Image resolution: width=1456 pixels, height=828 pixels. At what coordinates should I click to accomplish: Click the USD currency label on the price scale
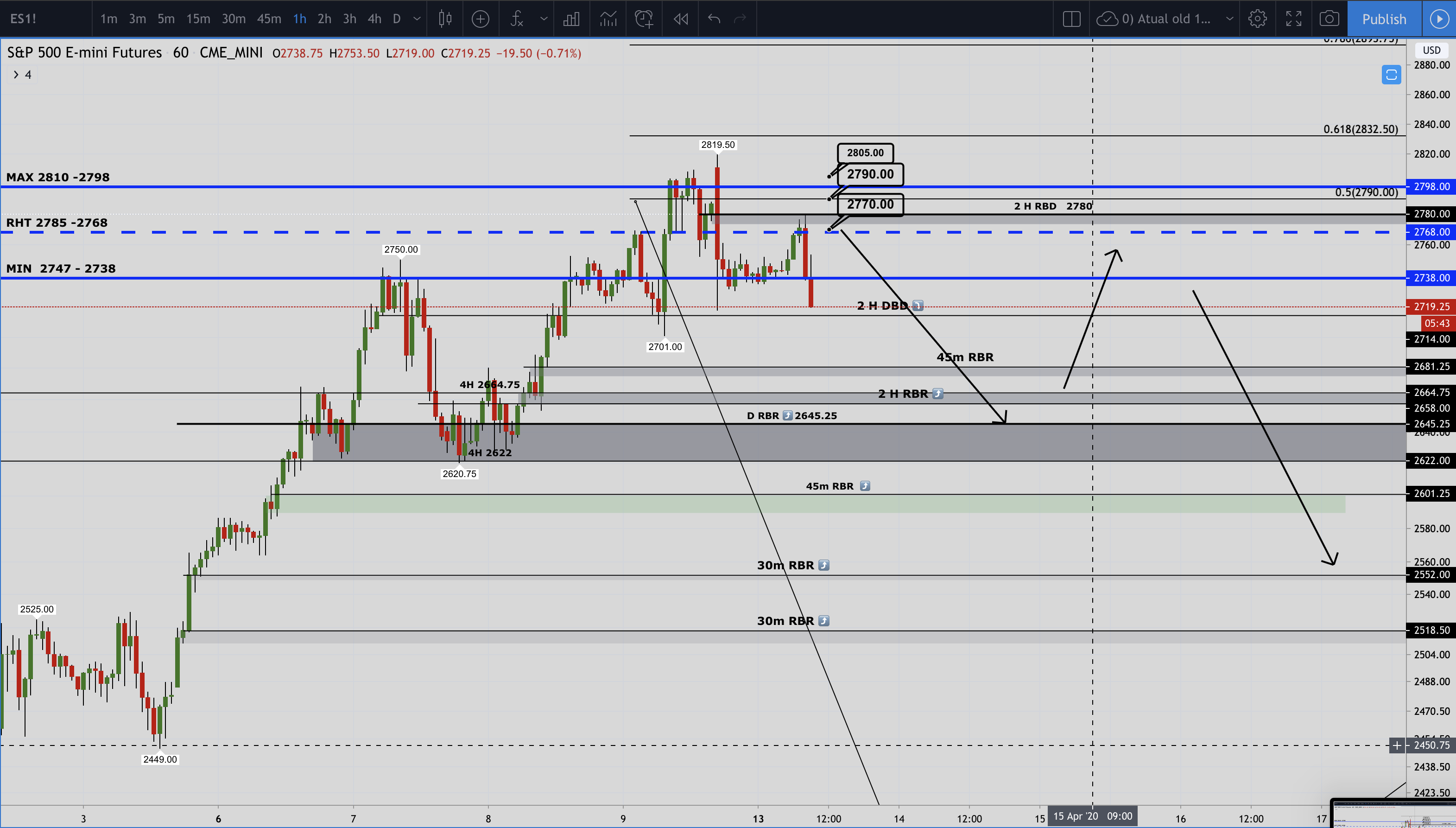tap(1431, 50)
